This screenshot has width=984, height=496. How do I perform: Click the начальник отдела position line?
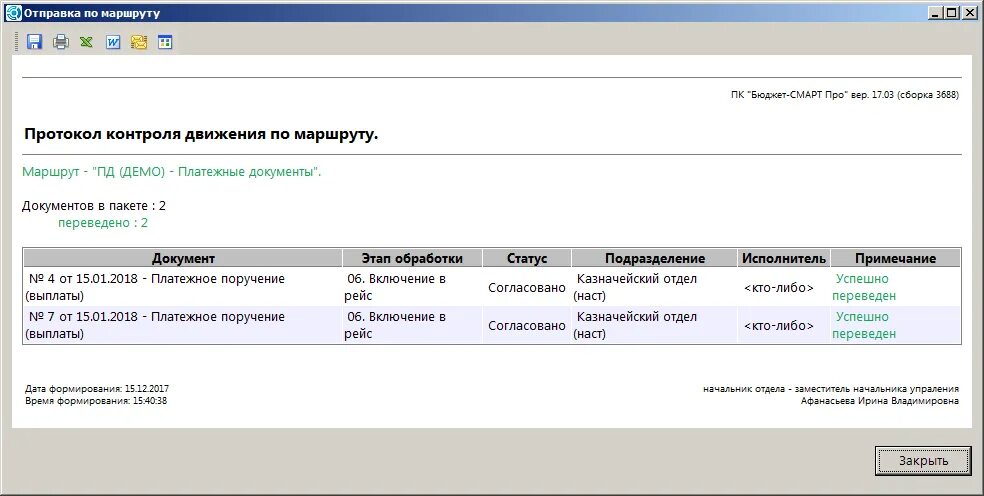point(831,389)
